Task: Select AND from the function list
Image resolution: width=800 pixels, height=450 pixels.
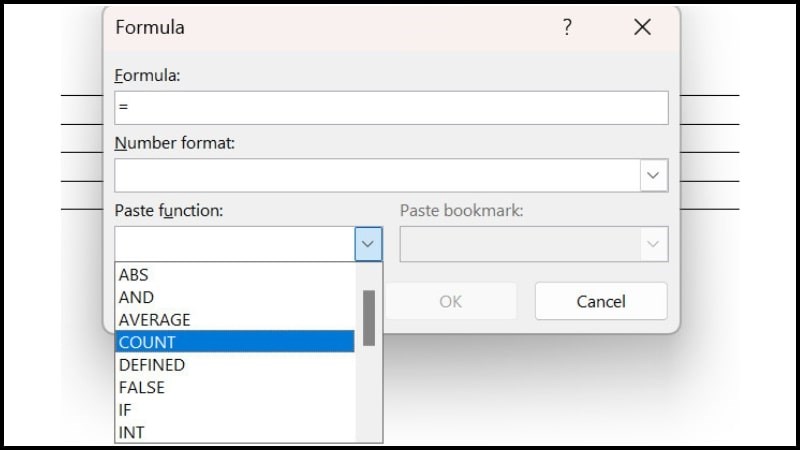Action: [x=137, y=297]
